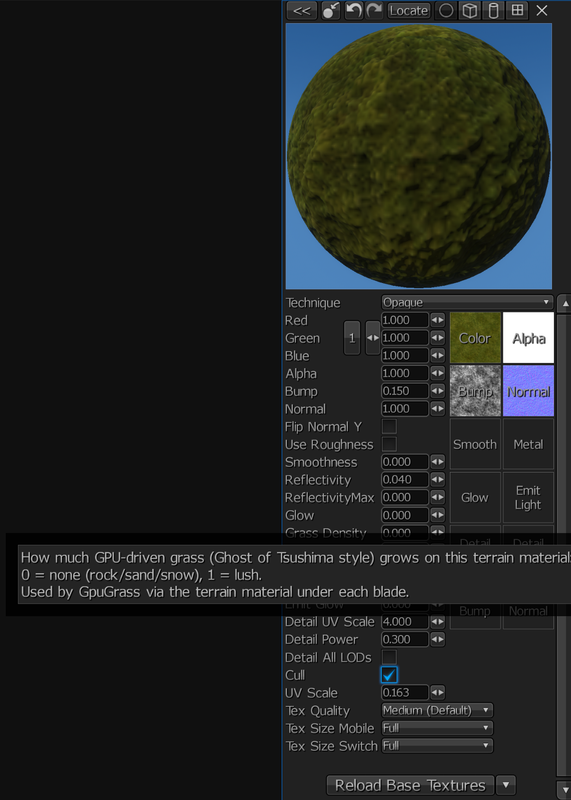Screen dimensions: 571x800
Task: Switch preview to cube shape
Action: tap(470, 11)
